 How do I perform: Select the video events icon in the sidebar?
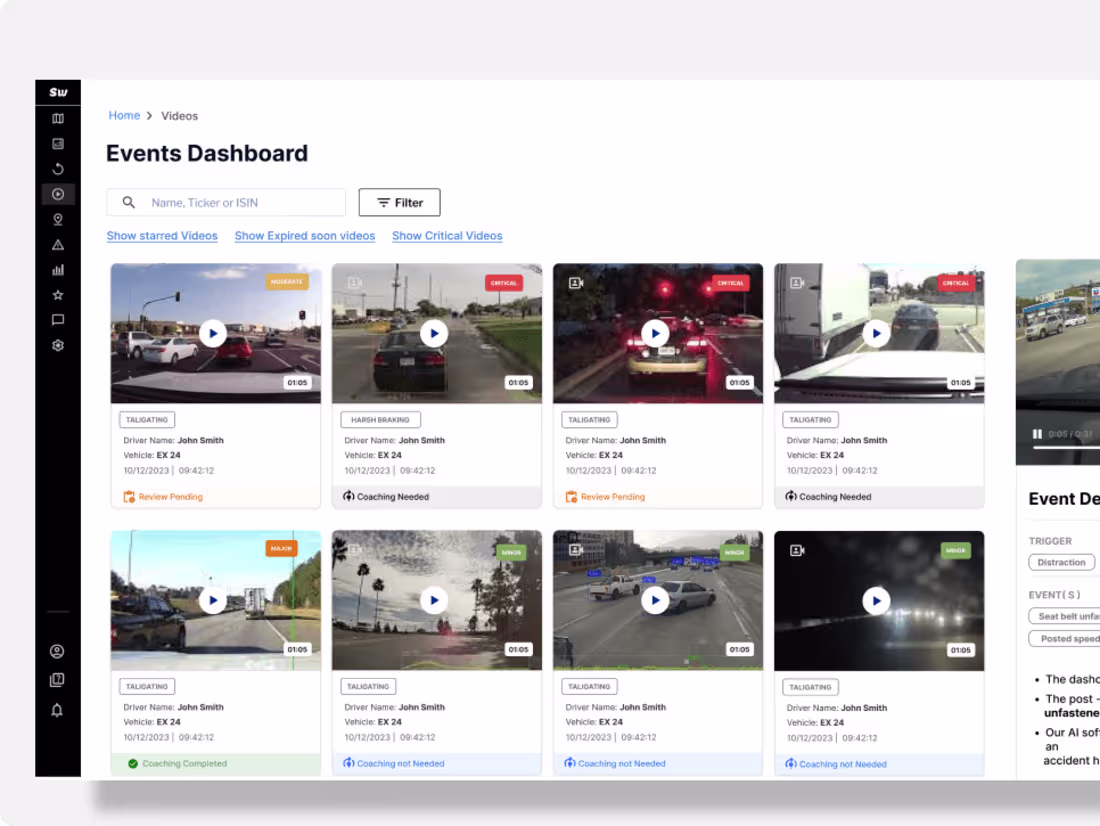point(58,193)
